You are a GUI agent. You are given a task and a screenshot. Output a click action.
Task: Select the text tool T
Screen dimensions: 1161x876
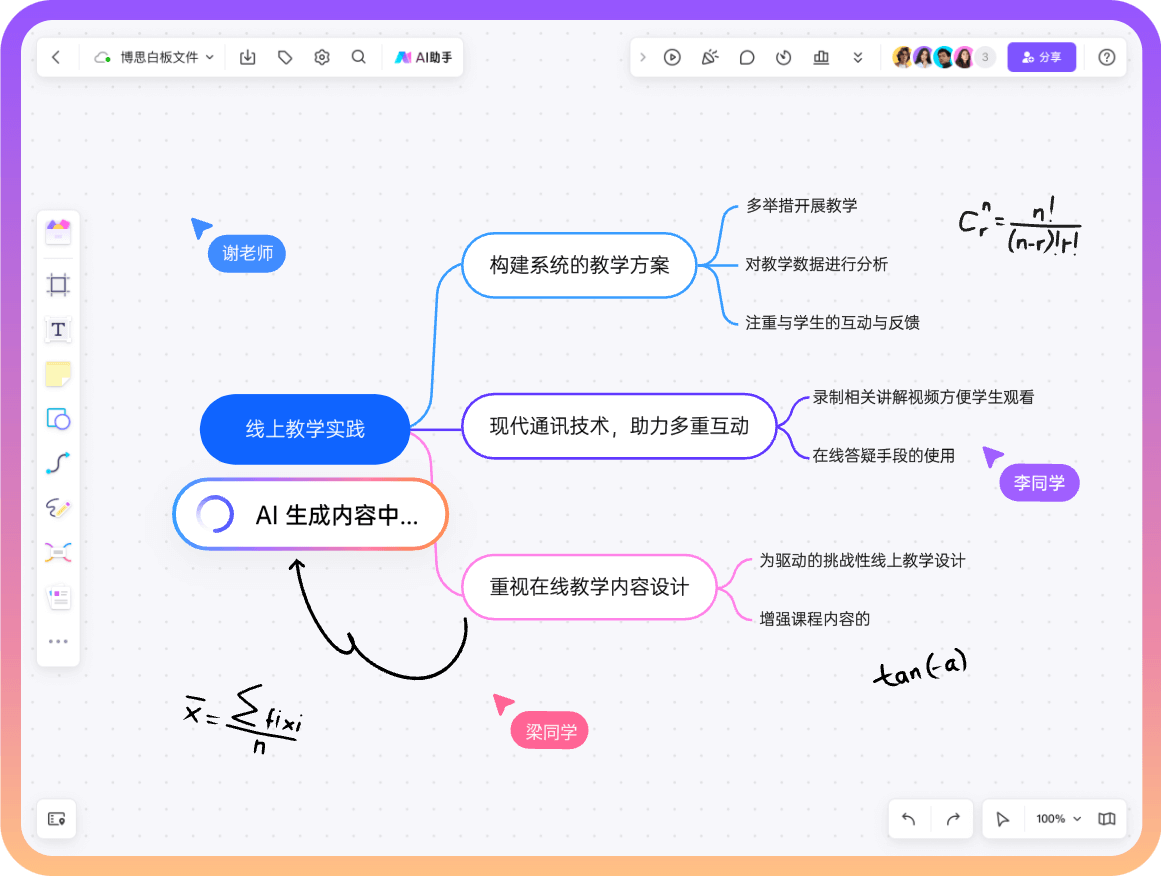[58, 330]
